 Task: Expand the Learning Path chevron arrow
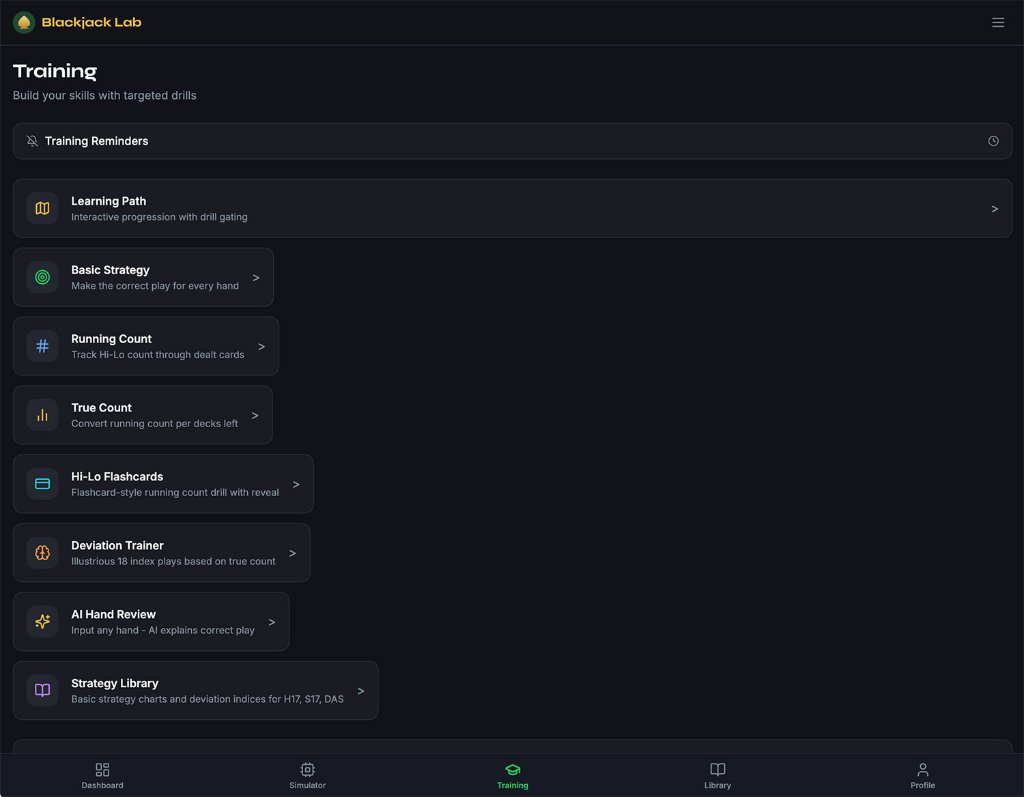pyautogui.click(x=994, y=209)
